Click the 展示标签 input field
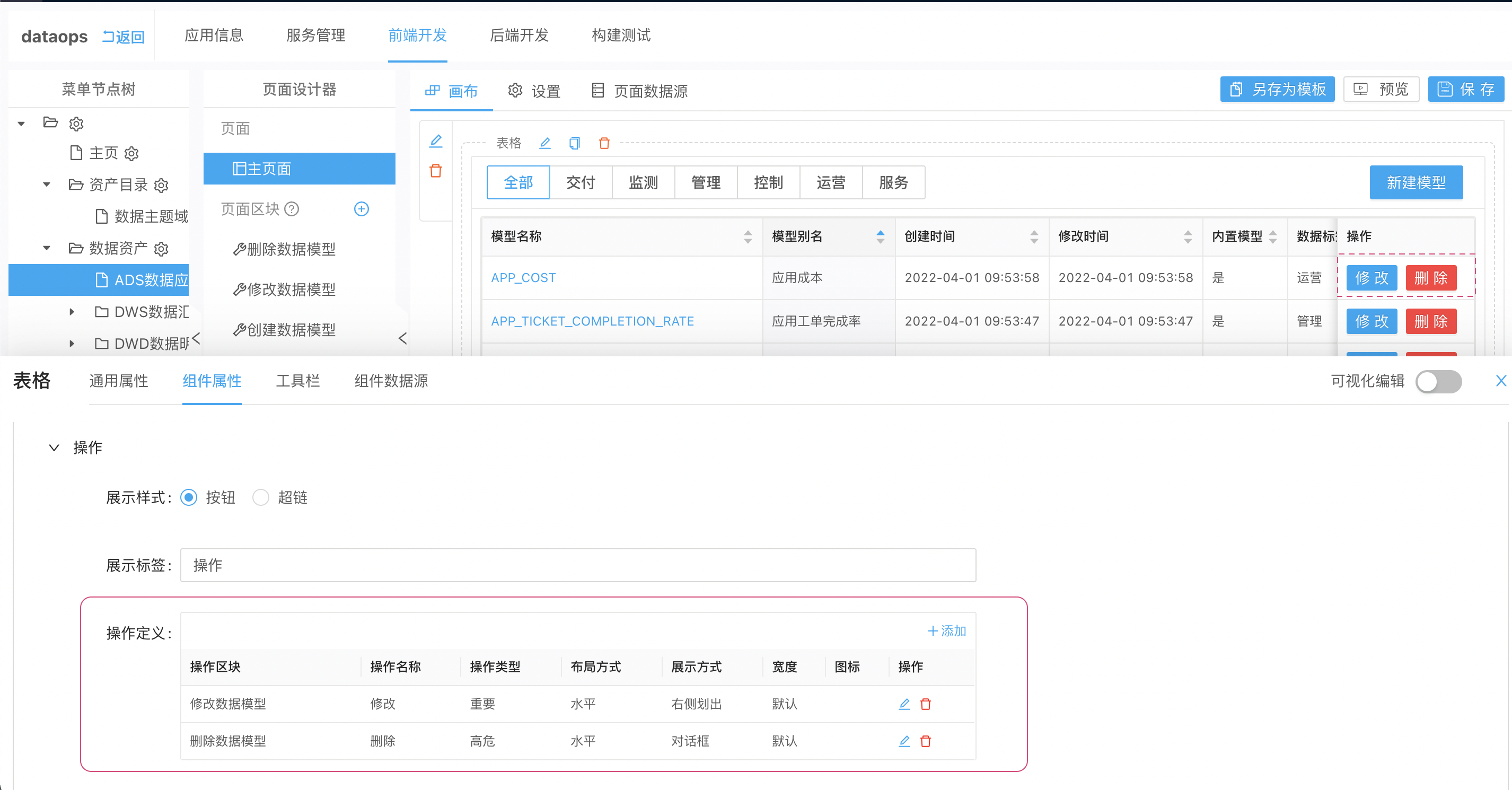This screenshot has height=790, width=1512. pyautogui.click(x=577, y=565)
